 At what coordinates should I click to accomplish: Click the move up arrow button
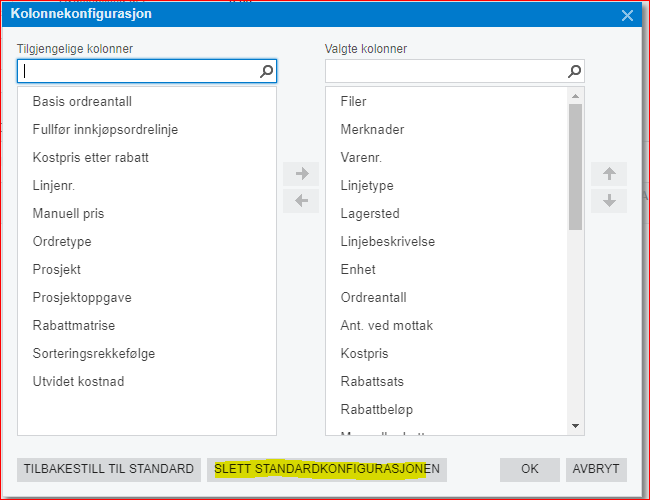(609, 174)
